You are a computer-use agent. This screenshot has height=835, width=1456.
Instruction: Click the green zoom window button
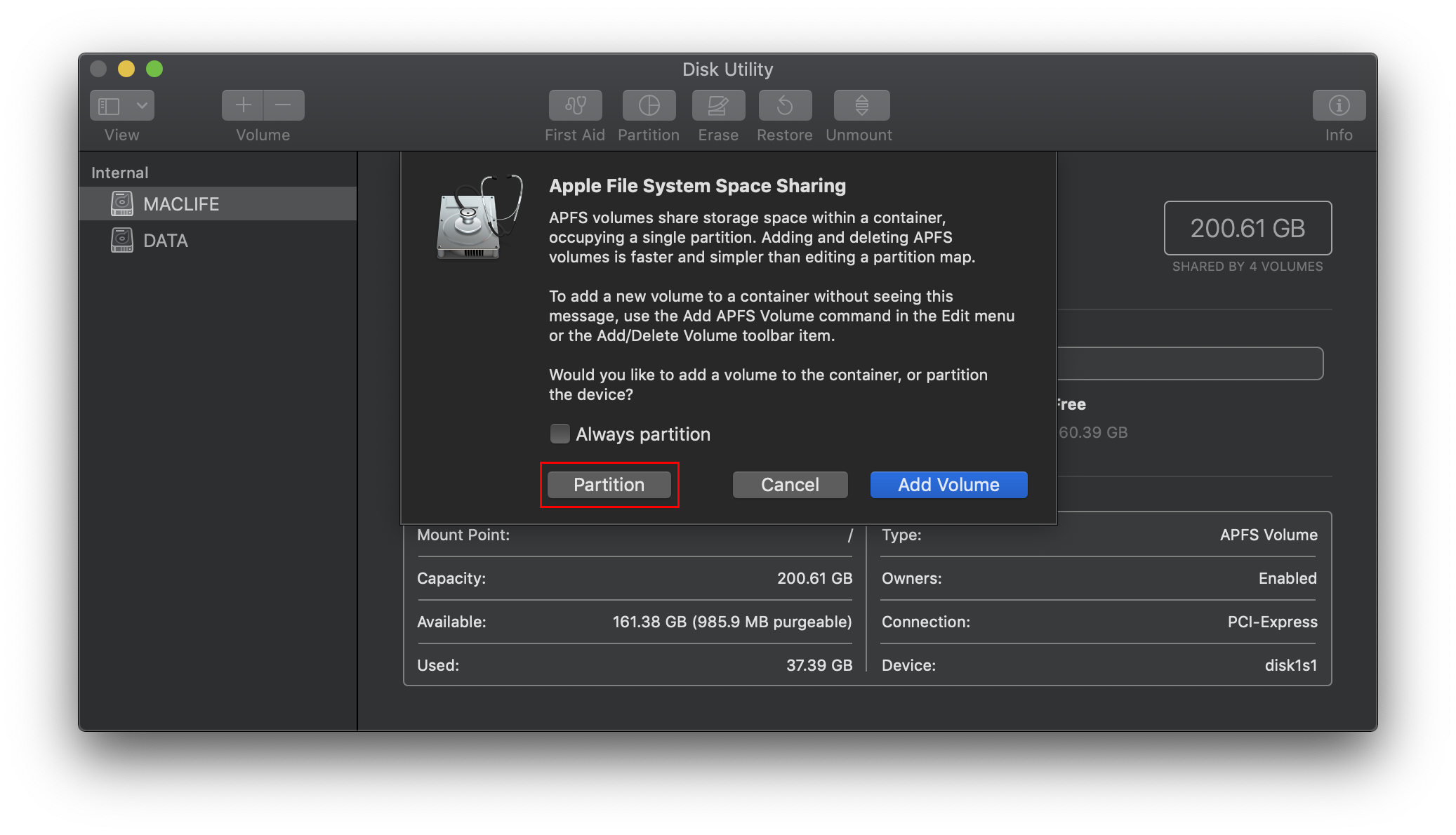tap(154, 69)
